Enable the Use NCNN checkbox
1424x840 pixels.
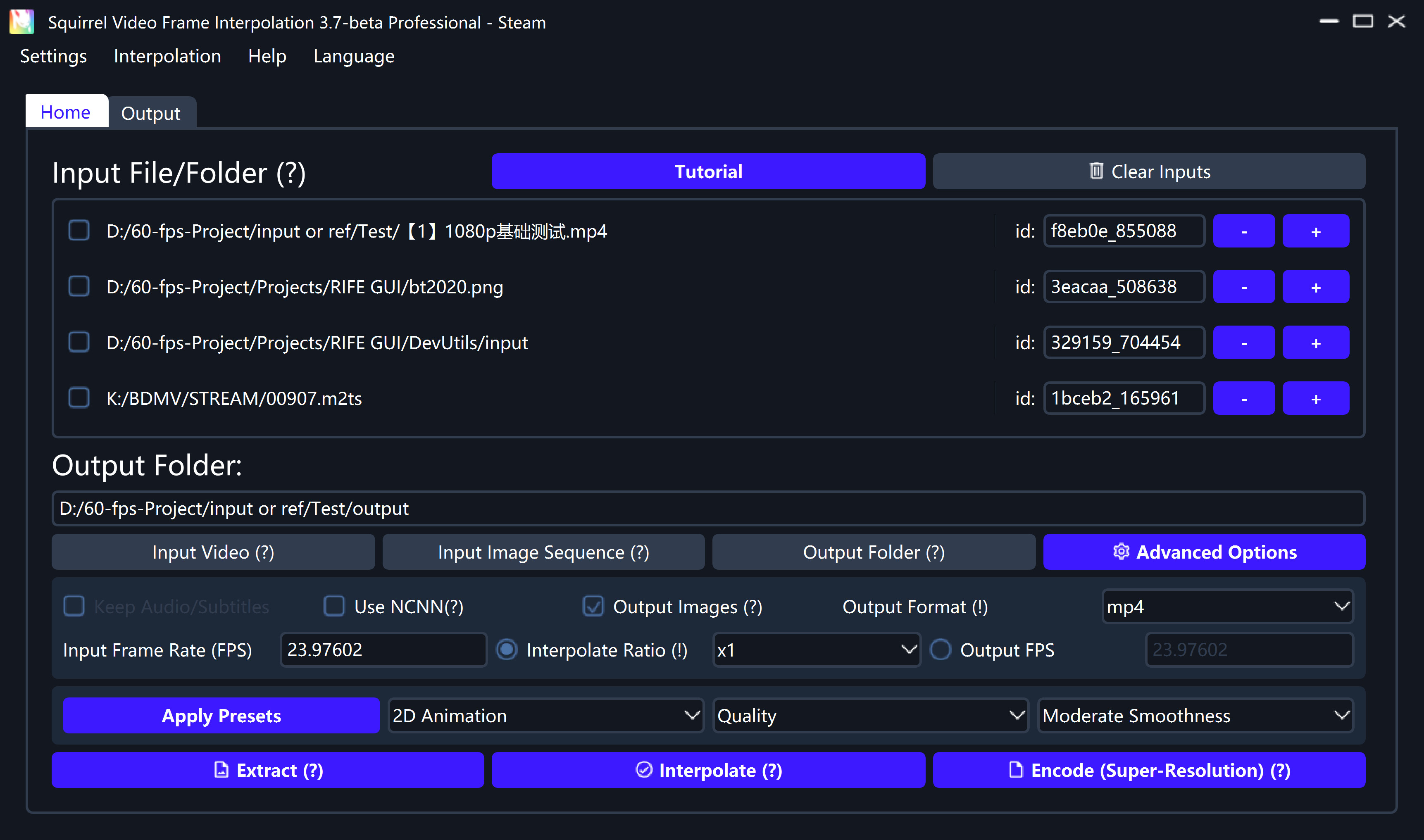point(334,606)
